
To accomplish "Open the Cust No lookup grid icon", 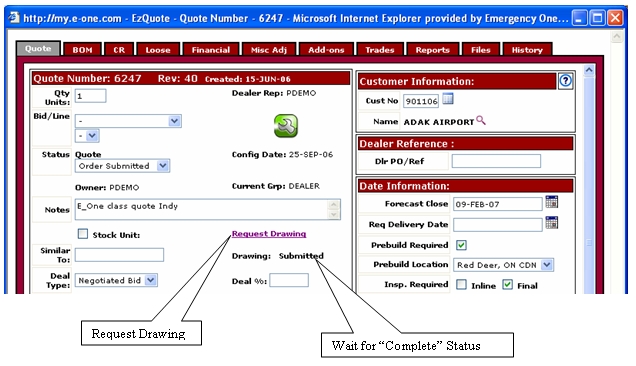I will (x=448, y=99).
